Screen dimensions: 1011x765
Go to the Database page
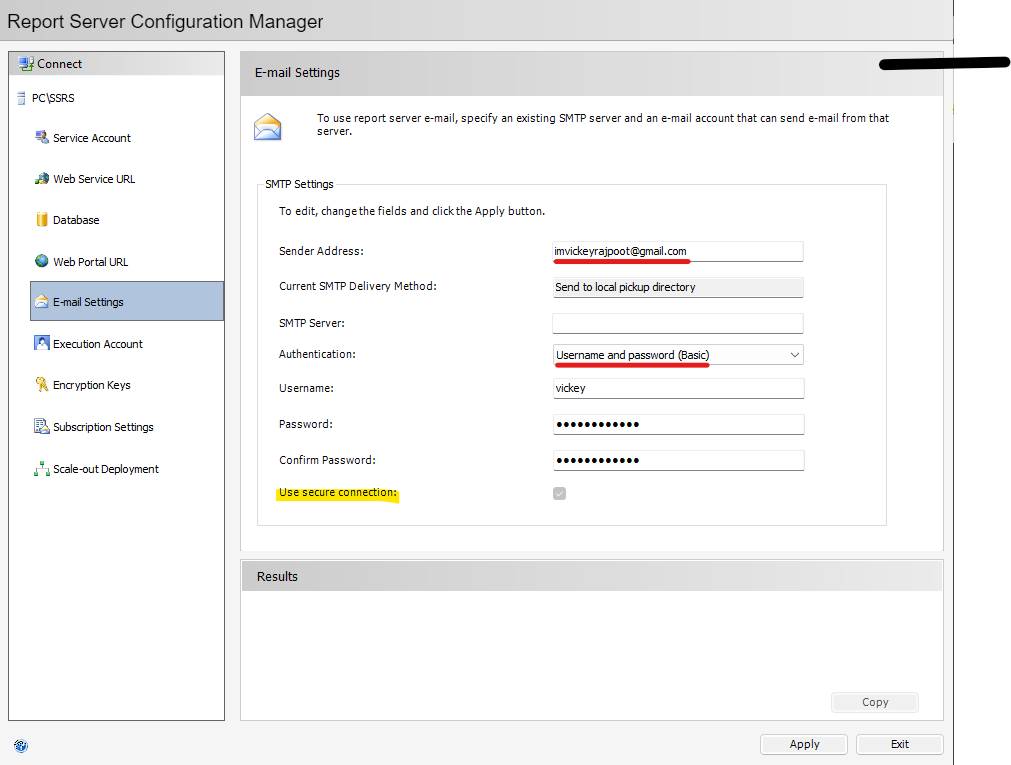click(x=76, y=220)
